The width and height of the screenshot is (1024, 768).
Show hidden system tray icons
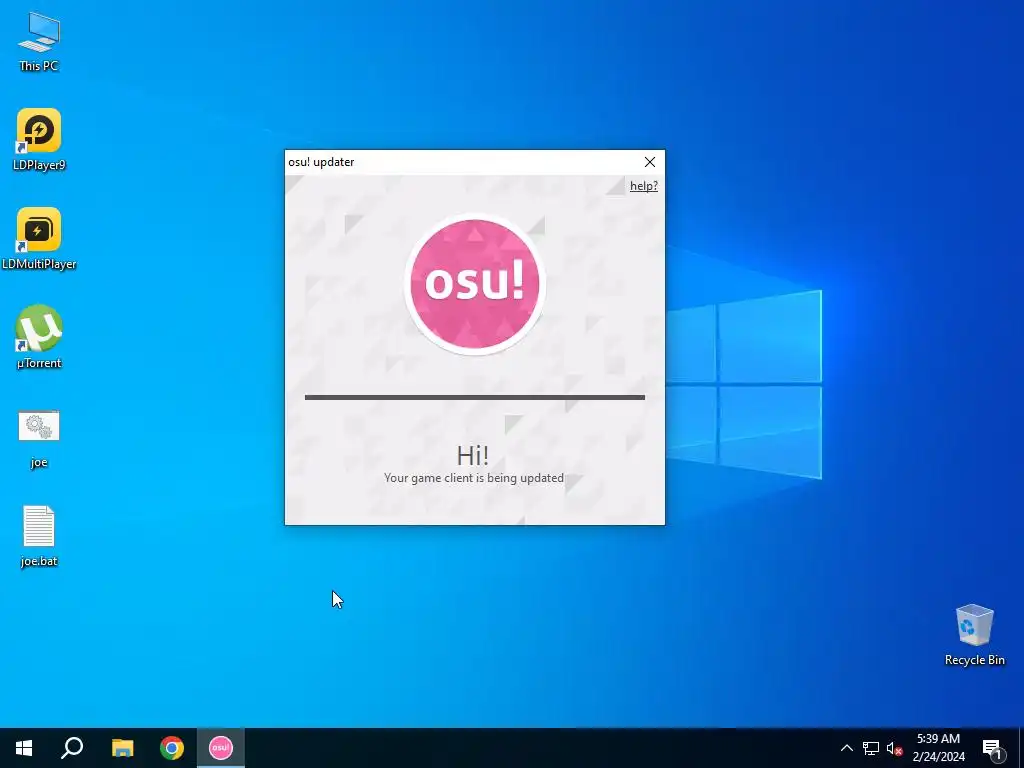click(x=846, y=748)
